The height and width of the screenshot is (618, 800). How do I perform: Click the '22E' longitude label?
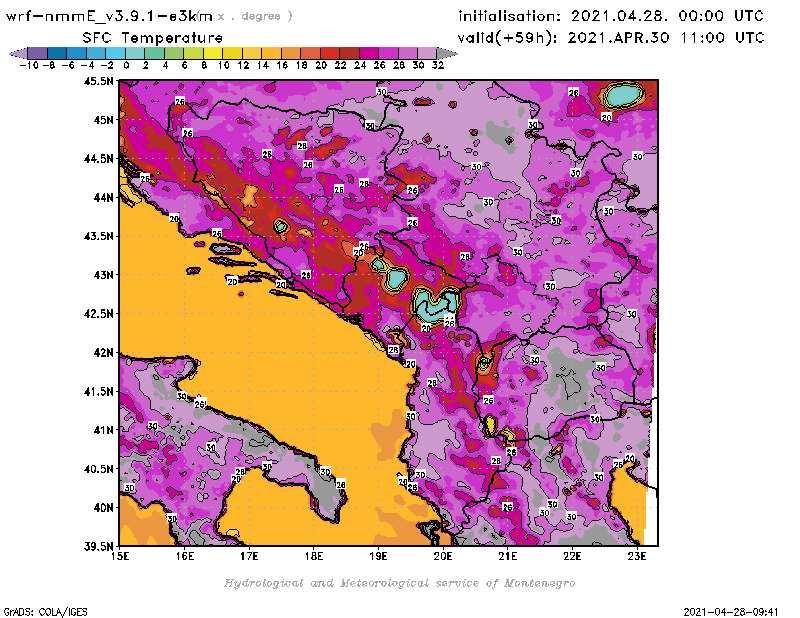point(572,556)
